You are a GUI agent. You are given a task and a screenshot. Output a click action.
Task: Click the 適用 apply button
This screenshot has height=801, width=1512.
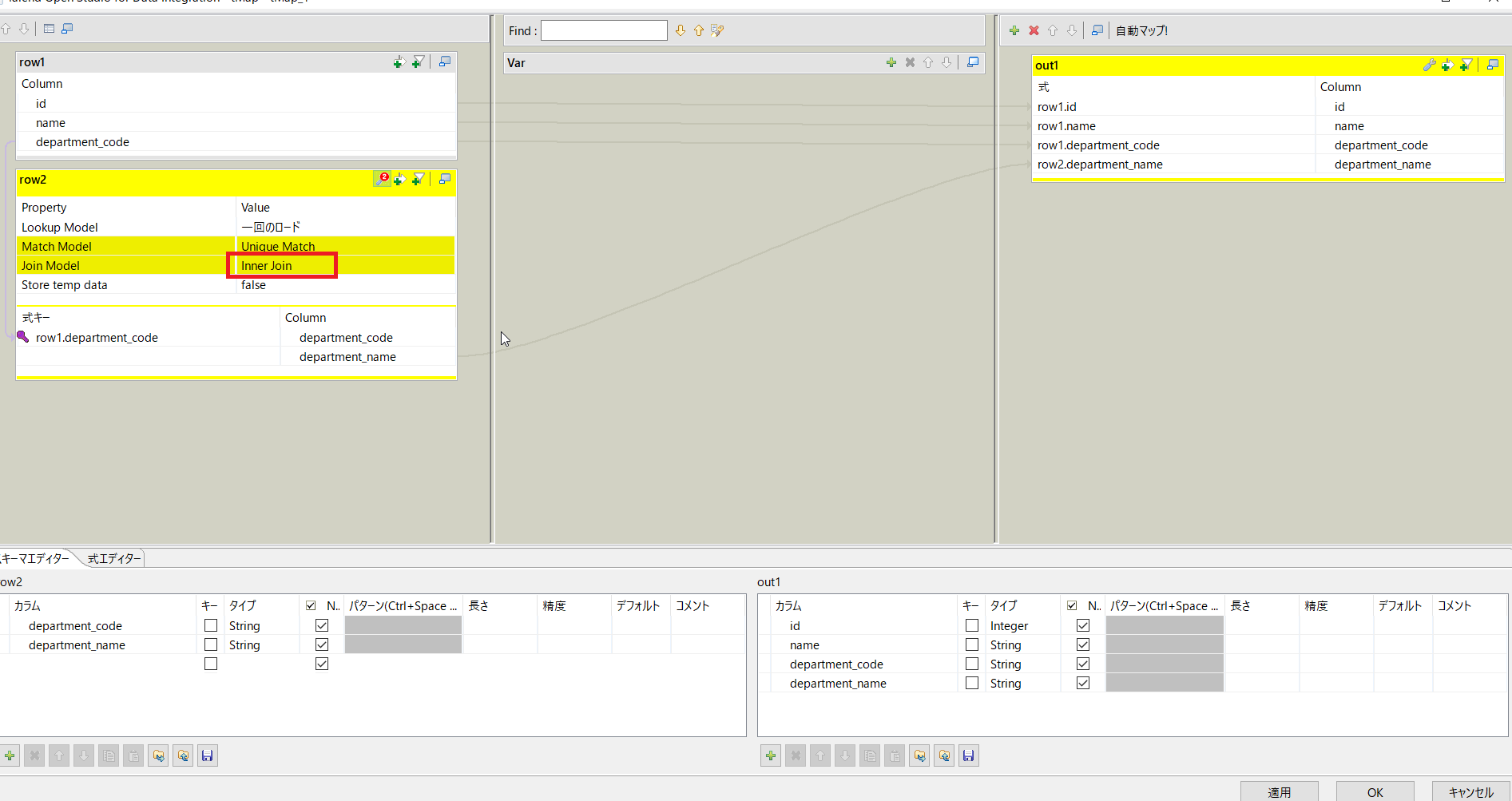[x=1279, y=791]
